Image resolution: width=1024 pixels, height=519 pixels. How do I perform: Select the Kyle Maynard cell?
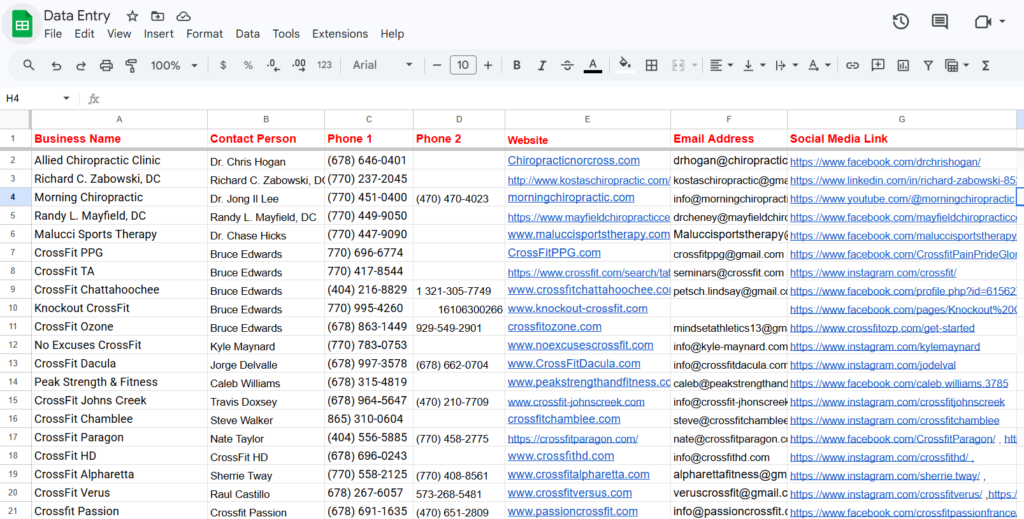tap(266, 345)
